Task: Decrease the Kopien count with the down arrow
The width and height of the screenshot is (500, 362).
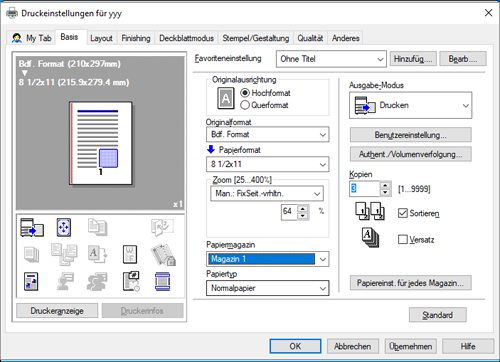Action: click(x=385, y=192)
